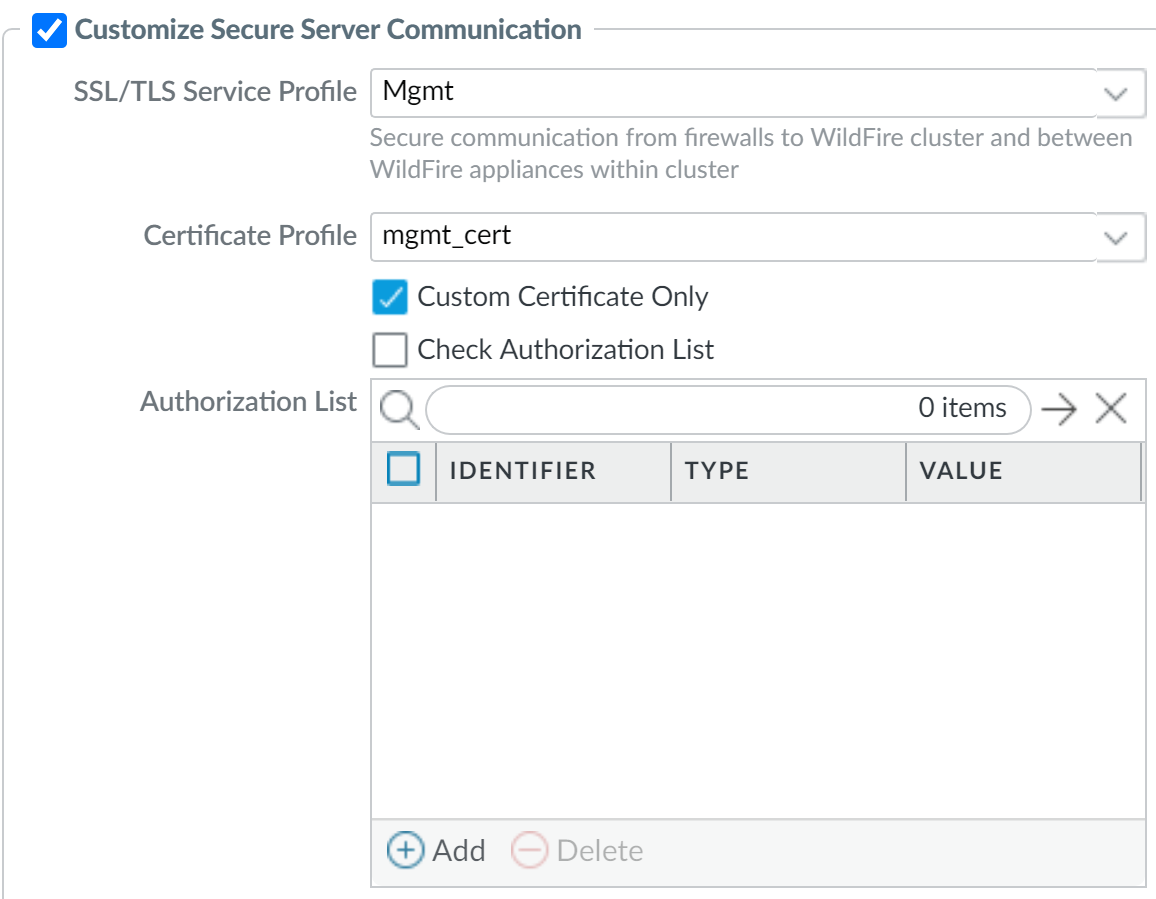Click the magnifier search icon in Authorization List
1156x899 pixels.
399,409
